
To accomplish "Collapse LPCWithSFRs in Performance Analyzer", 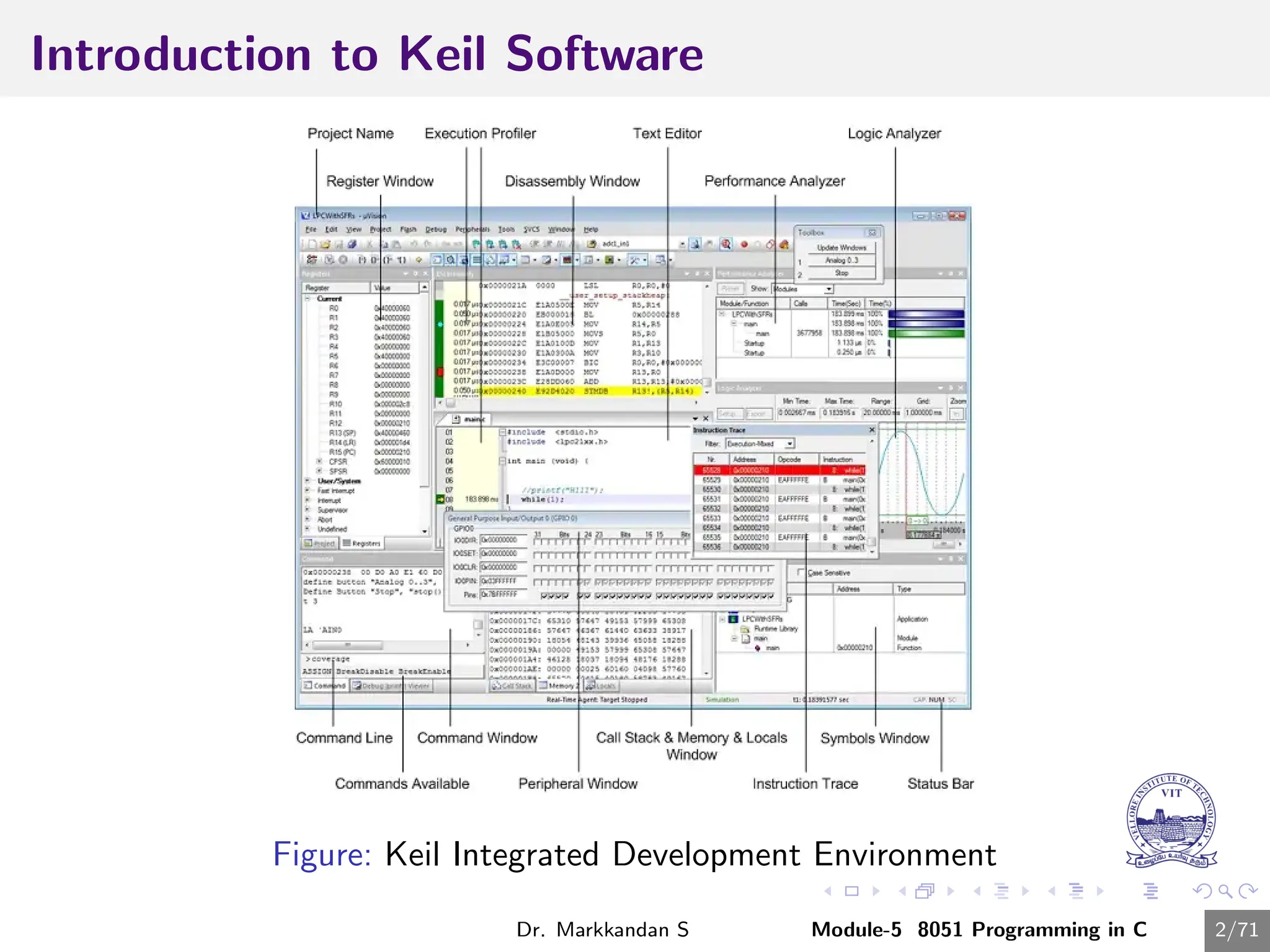I will pyautogui.click(x=722, y=314).
